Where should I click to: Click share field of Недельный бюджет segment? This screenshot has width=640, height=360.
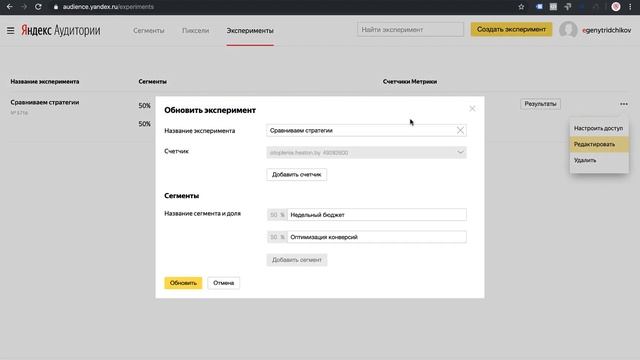[277, 215]
